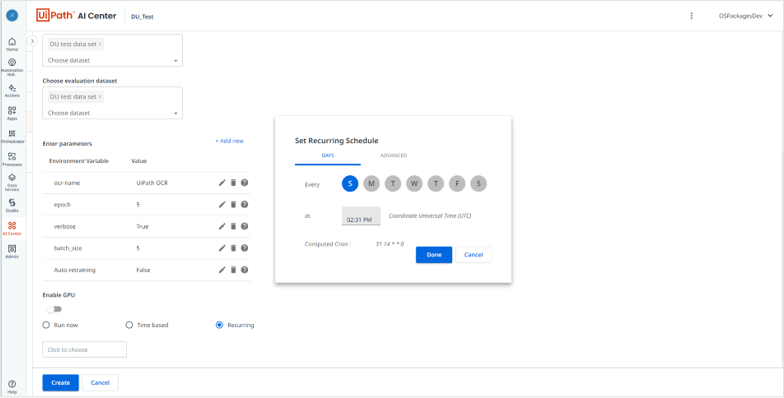
Task: Launch Studio from the sidebar
Action: pyautogui.click(x=12, y=206)
